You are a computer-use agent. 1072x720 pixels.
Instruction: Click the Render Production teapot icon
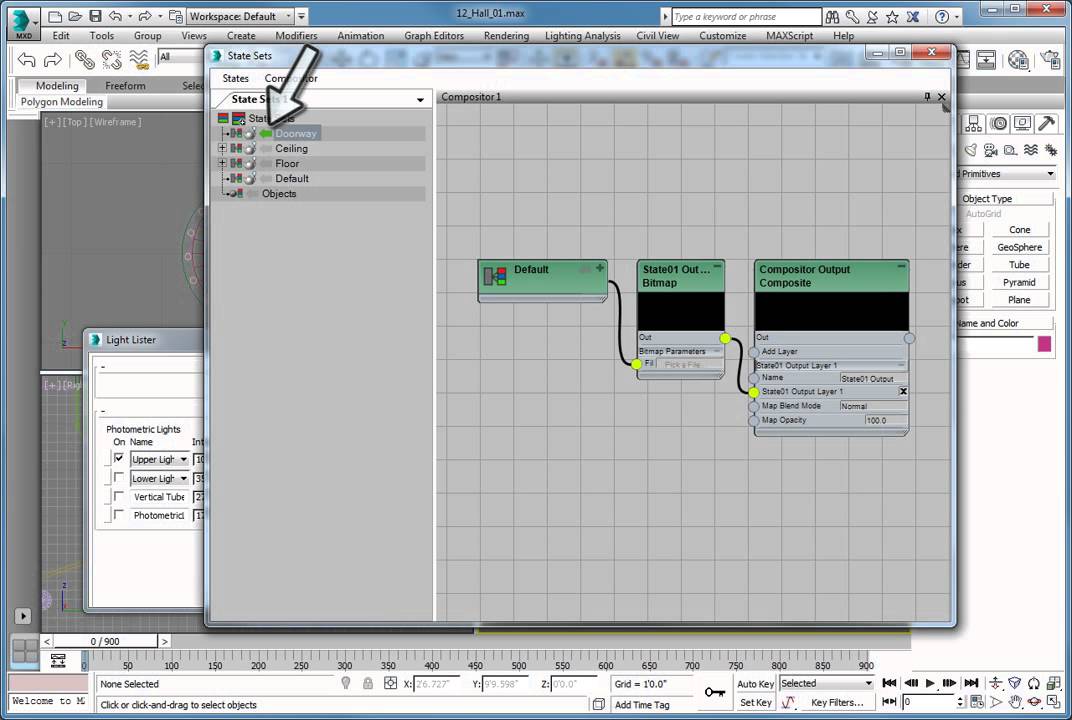click(1051, 60)
